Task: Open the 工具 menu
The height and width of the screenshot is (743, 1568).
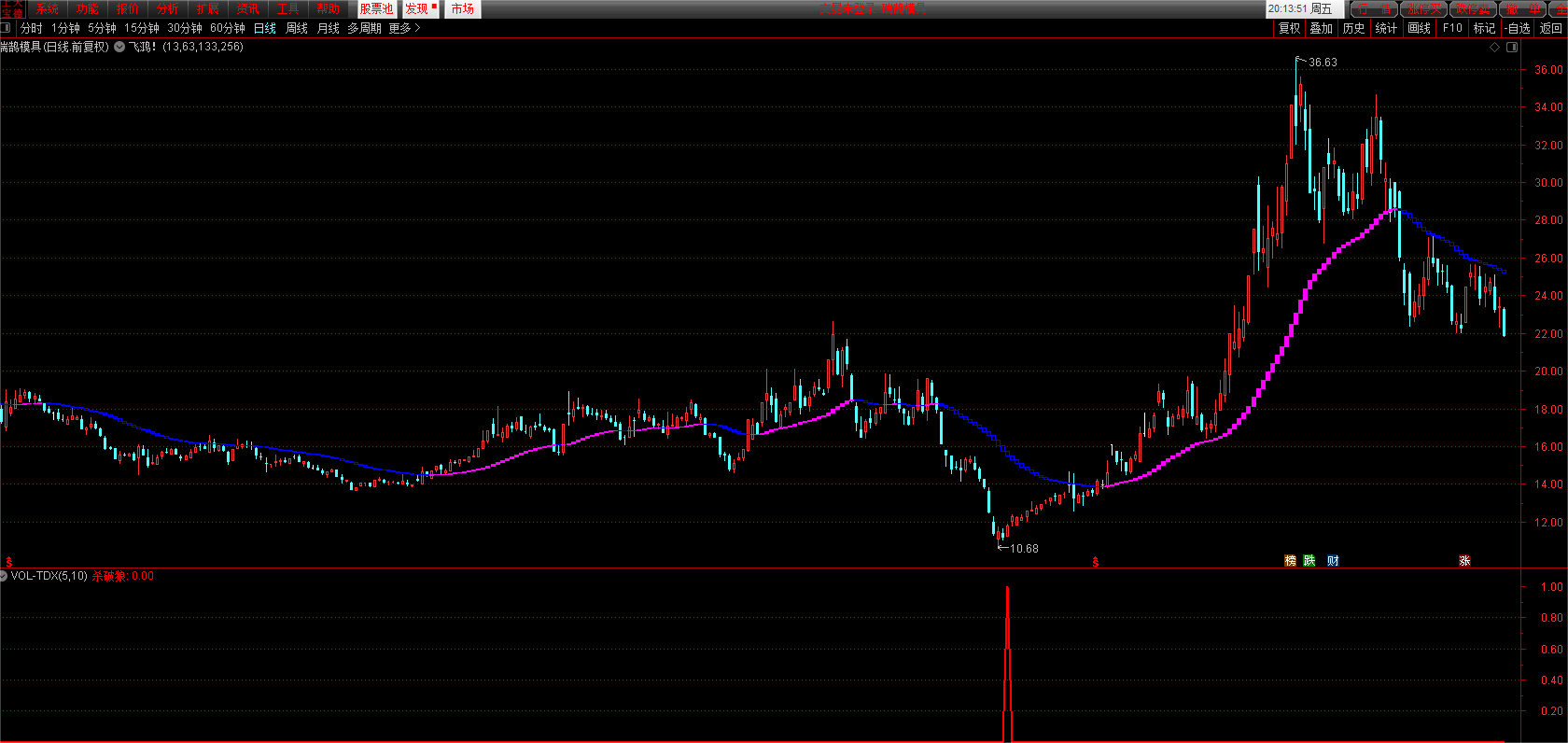Action: coord(288,8)
